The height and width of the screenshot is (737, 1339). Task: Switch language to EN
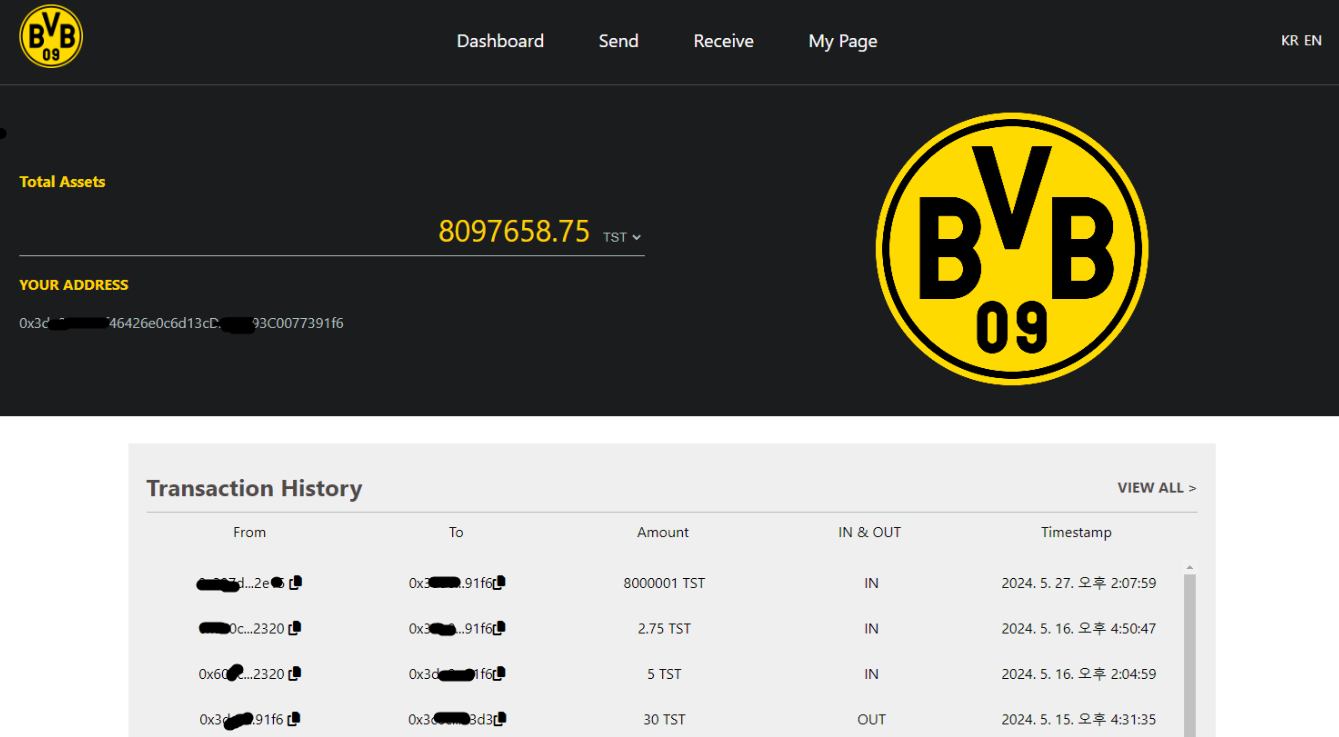pyautogui.click(x=1313, y=41)
